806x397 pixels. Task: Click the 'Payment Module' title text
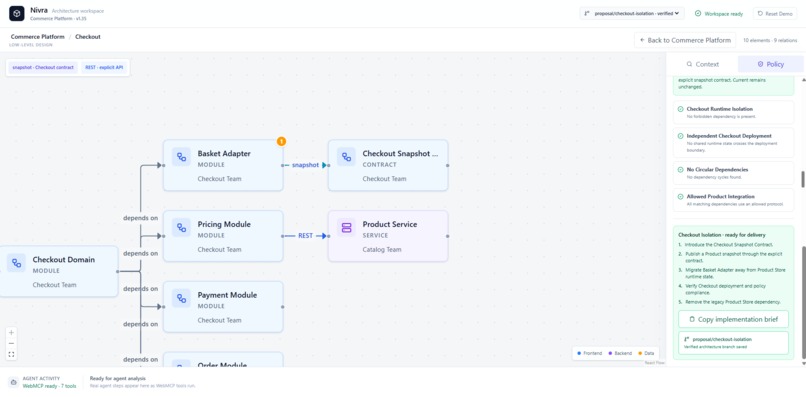tap(227, 295)
